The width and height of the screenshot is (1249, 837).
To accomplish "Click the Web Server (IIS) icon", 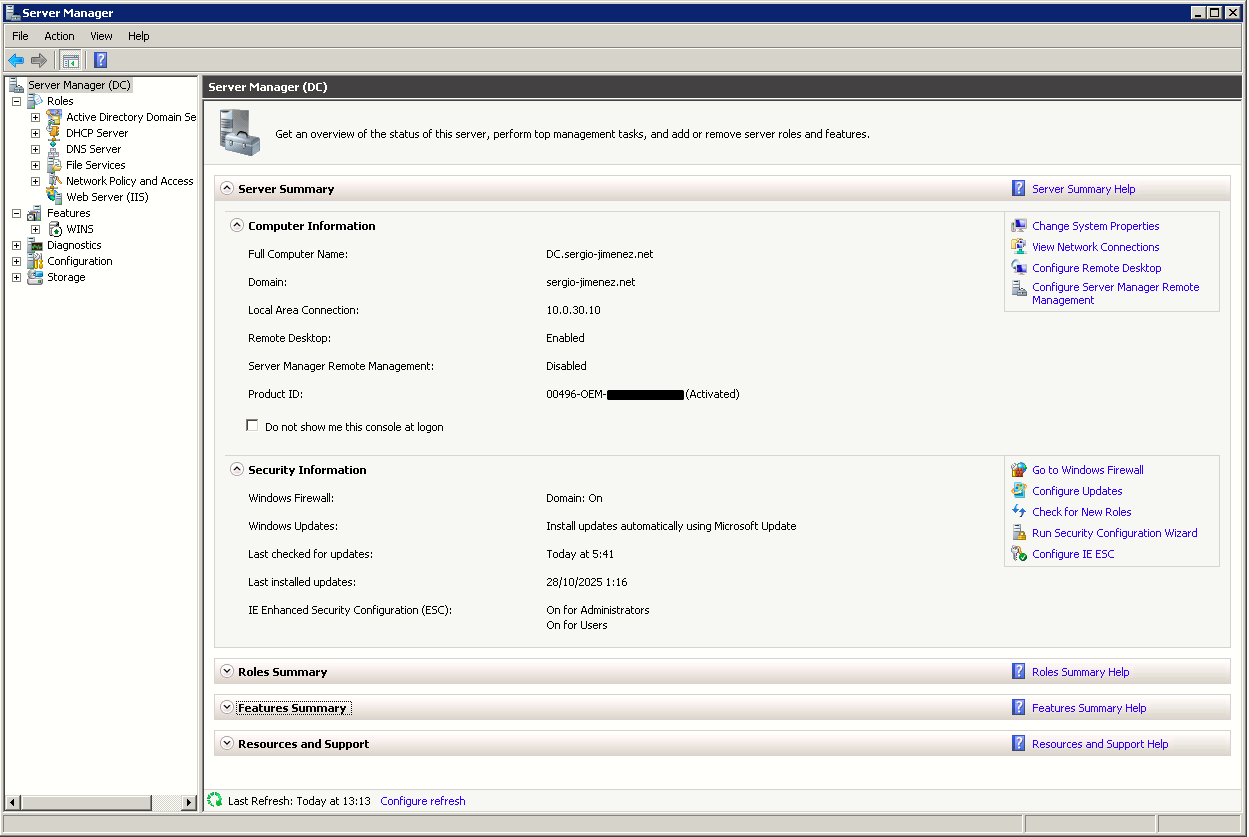I will (x=54, y=197).
